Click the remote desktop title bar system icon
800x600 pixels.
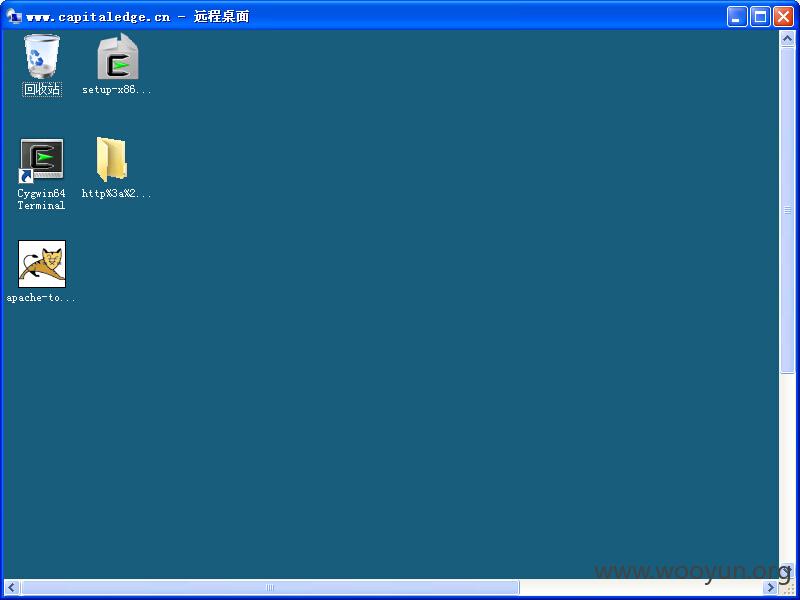[14, 16]
